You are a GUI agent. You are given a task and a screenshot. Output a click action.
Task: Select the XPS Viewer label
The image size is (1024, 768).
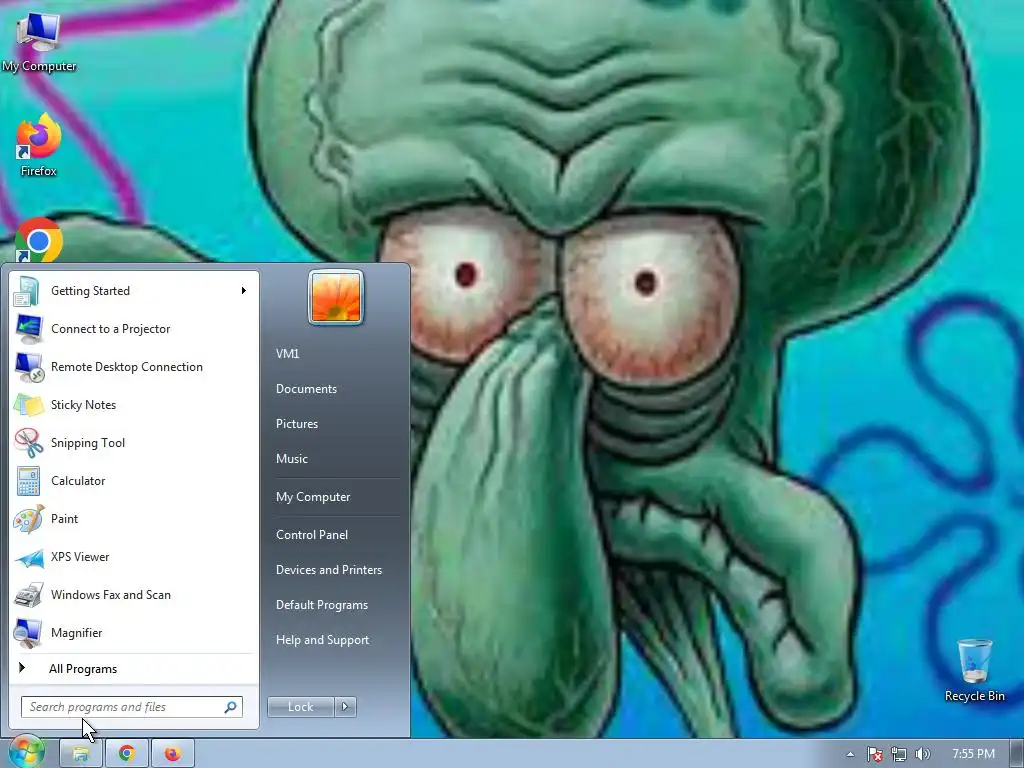tap(80, 556)
